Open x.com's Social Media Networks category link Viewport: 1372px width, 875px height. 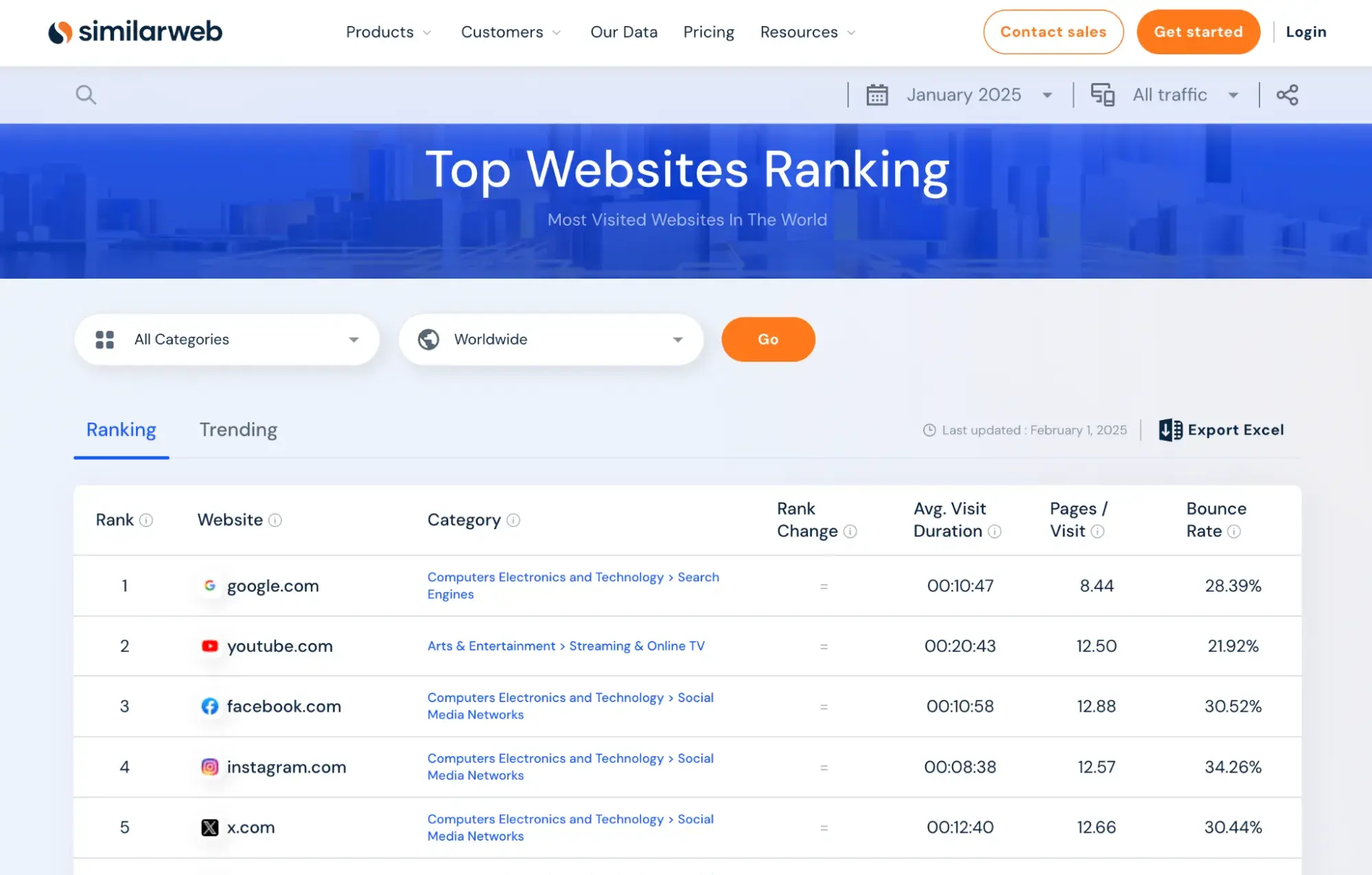pos(570,828)
